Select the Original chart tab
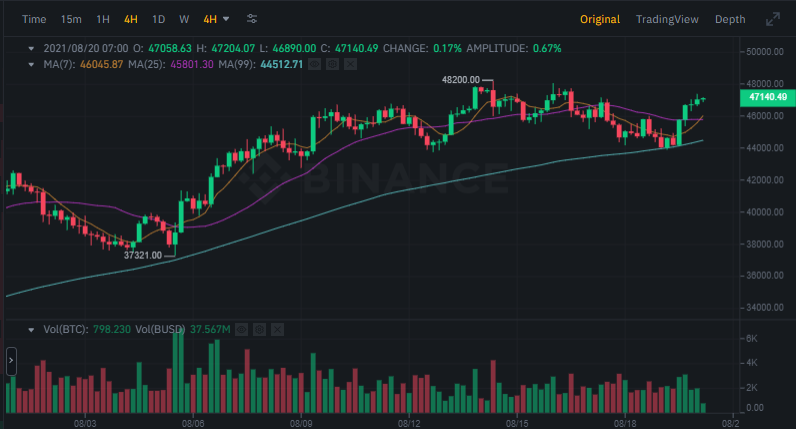 600,19
